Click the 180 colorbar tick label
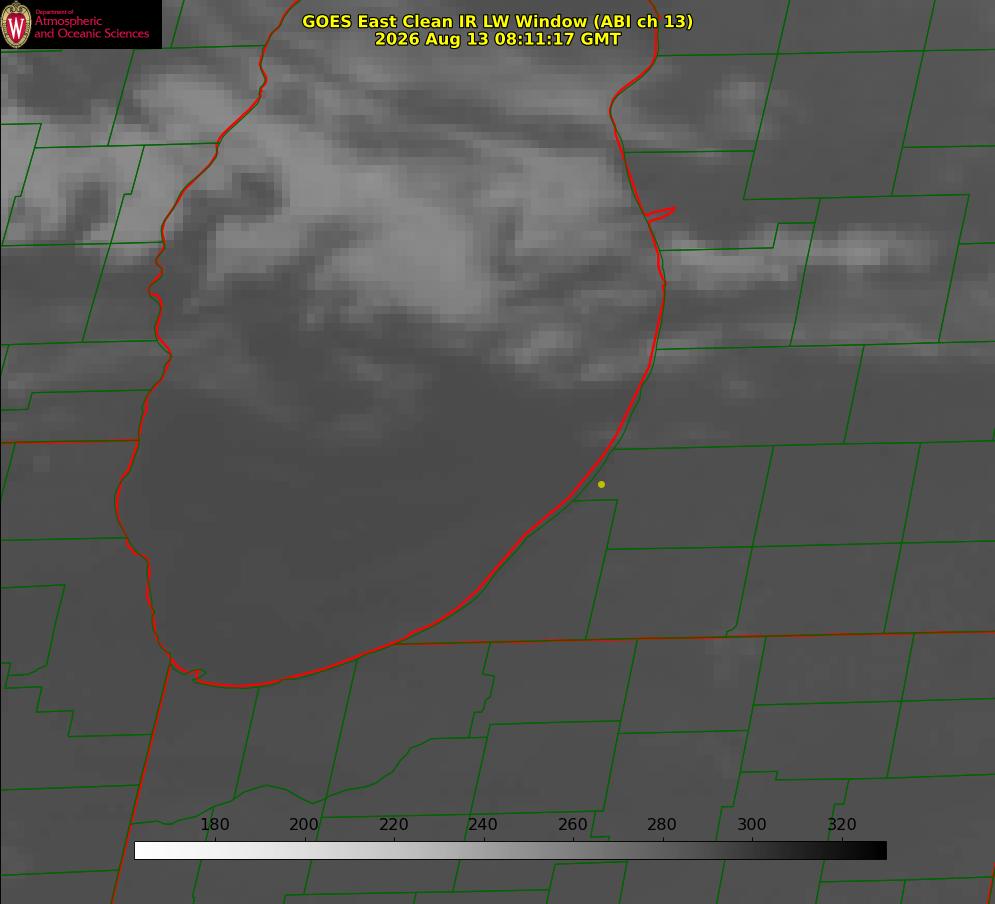 [x=214, y=824]
